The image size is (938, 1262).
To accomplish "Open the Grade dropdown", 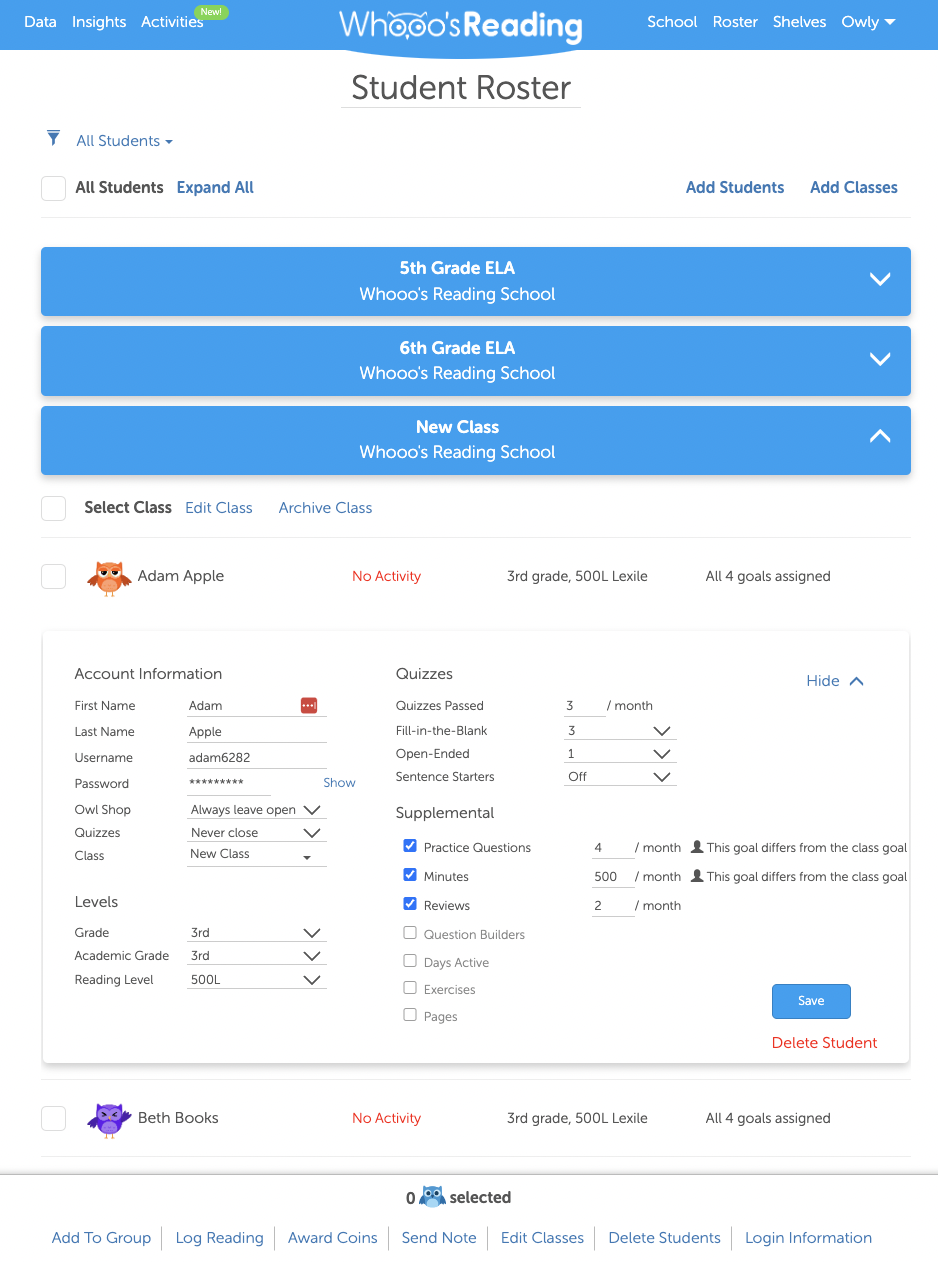I will click(x=257, y=933).
